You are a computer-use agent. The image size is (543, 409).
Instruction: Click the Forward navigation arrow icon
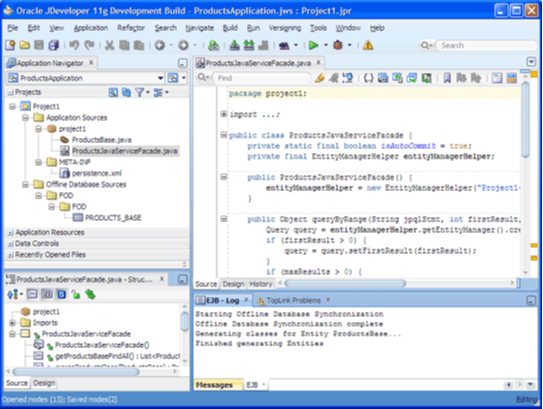[x=183, y=45]
